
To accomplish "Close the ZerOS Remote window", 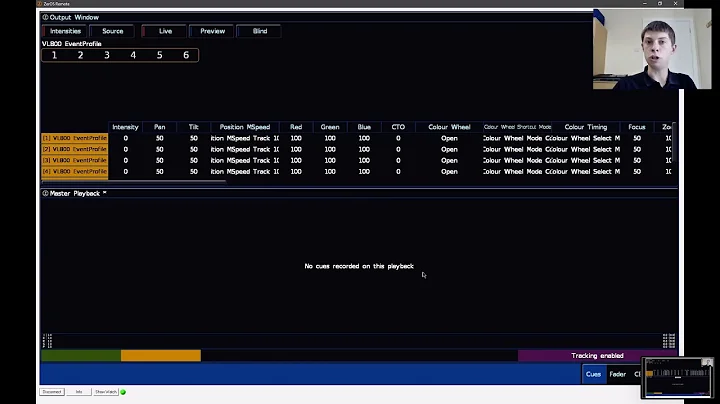I will [675, 3].
